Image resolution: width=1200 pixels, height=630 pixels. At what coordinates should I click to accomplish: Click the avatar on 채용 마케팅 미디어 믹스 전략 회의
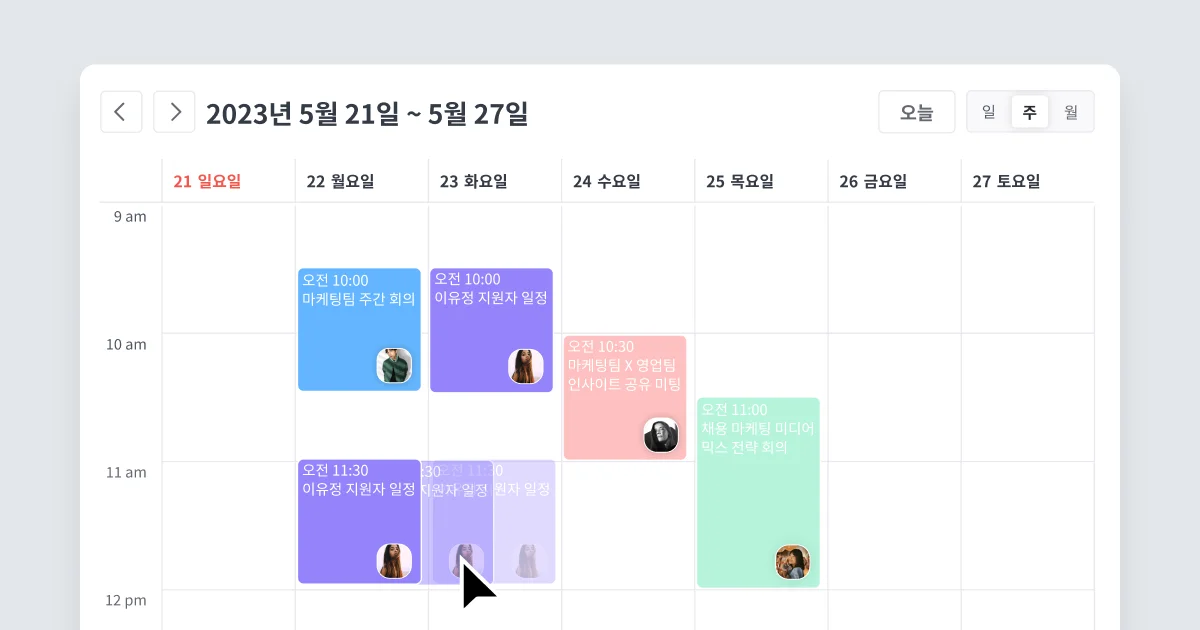(791, 561)
